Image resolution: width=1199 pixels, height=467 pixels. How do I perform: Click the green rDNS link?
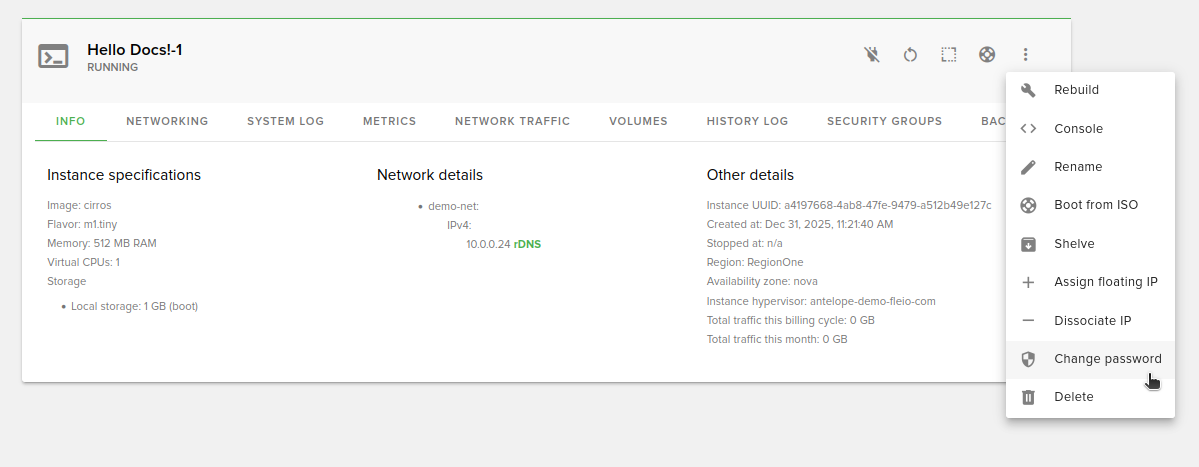pos(527,244)
